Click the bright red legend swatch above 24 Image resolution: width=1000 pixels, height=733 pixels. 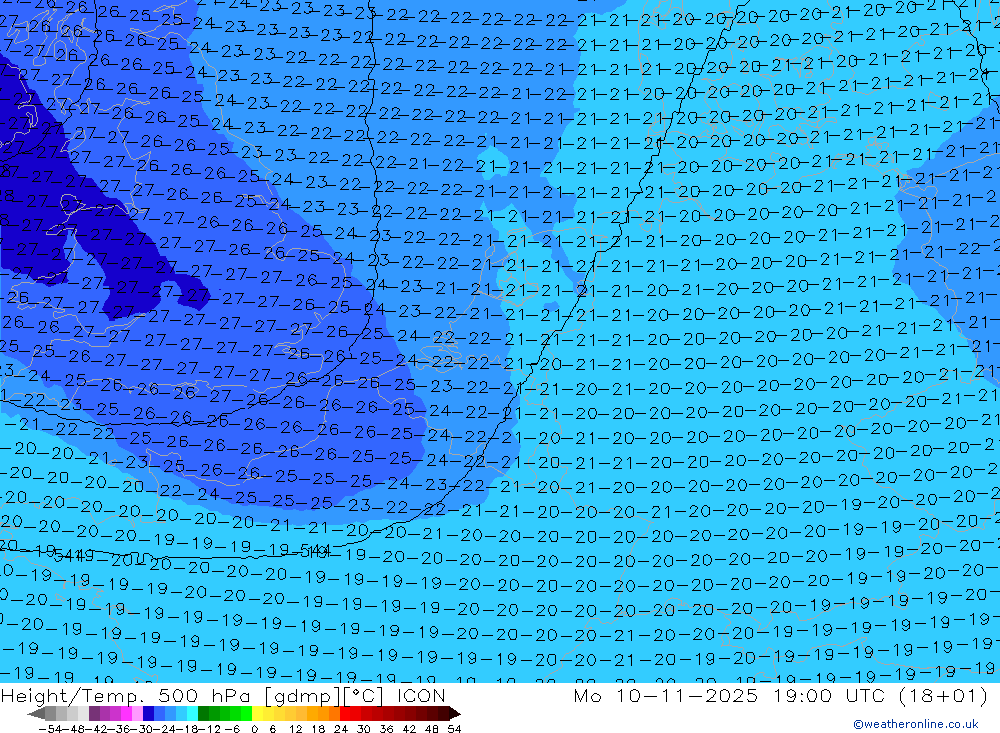(345, 714)
